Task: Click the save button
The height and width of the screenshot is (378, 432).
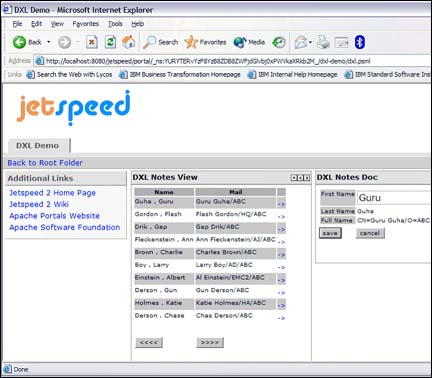Action: [x=330, y=233]
